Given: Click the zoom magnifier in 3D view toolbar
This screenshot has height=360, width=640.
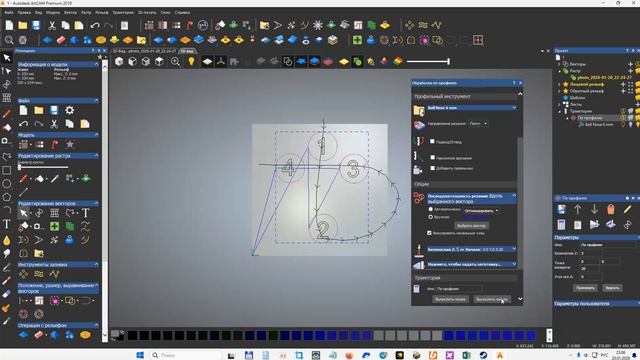Looking at the screenshot, I should (x=176, y=62).
